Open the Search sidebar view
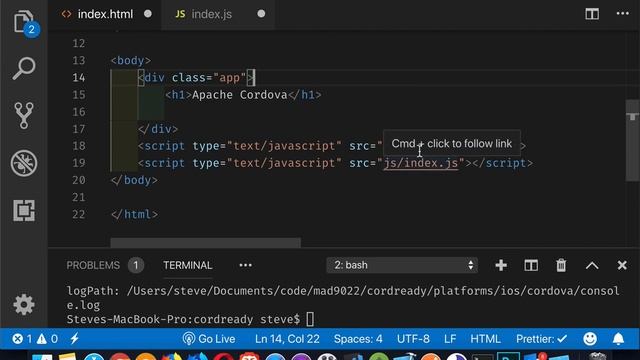This screenshot has width=640, height=360. click(x=24, y=68)
